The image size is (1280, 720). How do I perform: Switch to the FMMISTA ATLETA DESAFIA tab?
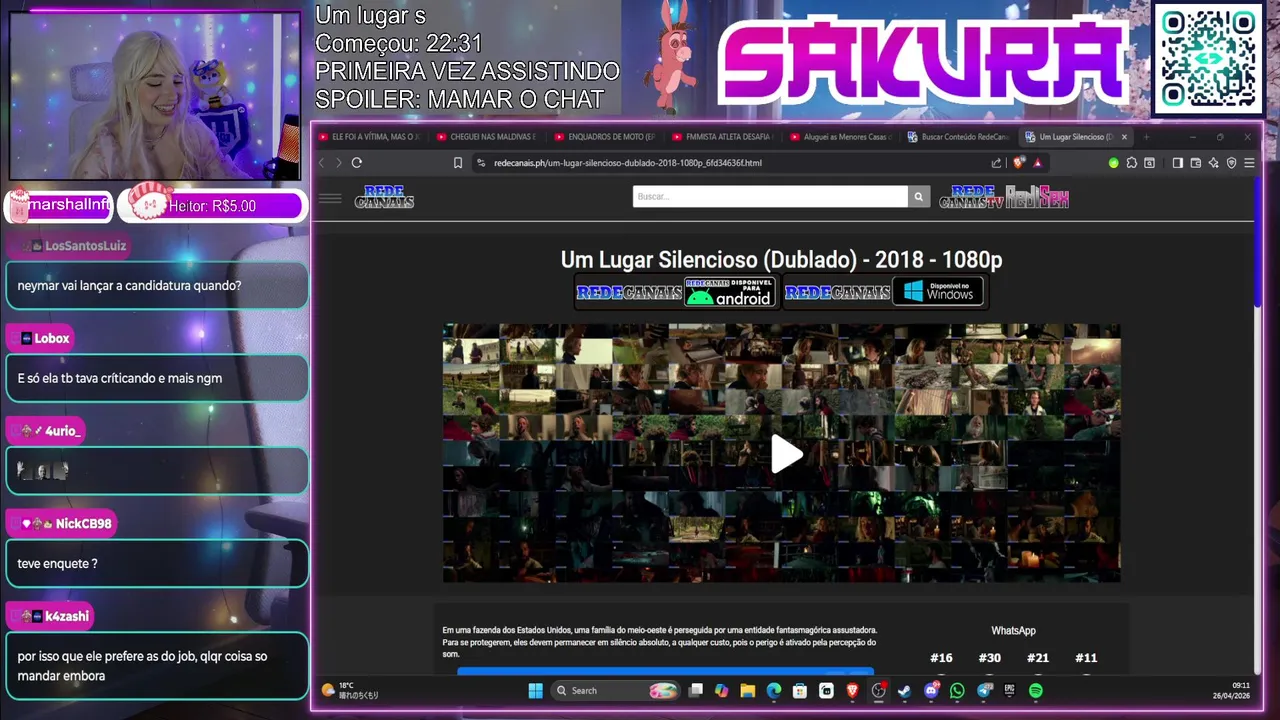722,137
